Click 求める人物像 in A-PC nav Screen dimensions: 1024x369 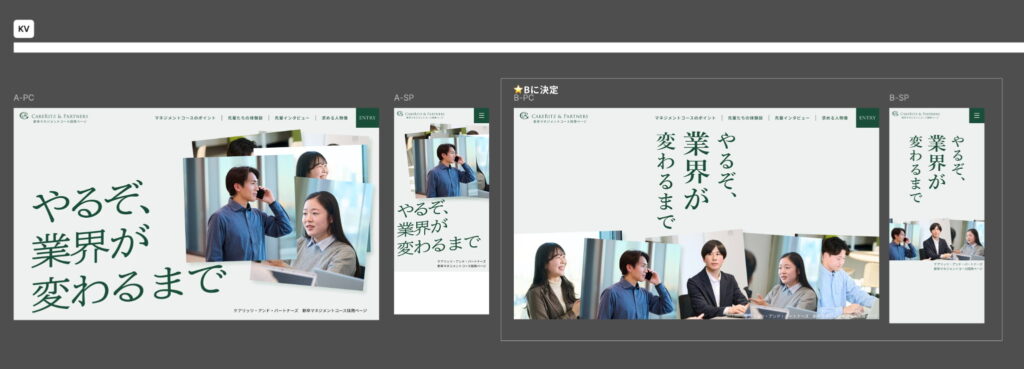(334, 118)
